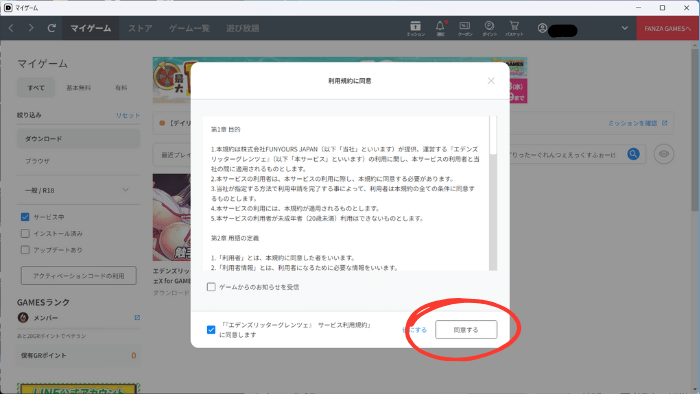Click the user account profile icon
Viewport: 700px width, 394px height.
(542, 28)
